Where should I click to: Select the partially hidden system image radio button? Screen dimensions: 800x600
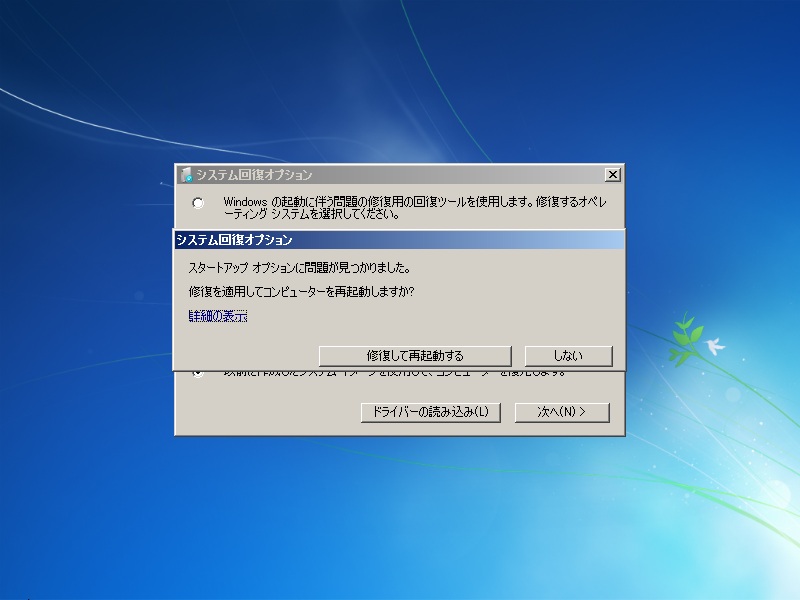[198, 373]
